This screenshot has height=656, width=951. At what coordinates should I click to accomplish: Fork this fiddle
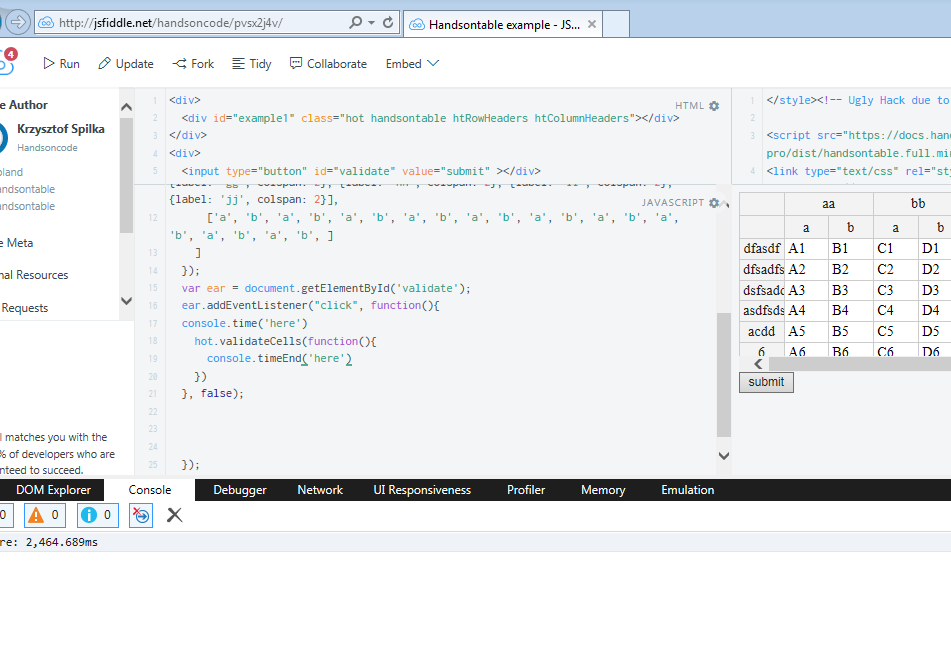click(193, 64)
